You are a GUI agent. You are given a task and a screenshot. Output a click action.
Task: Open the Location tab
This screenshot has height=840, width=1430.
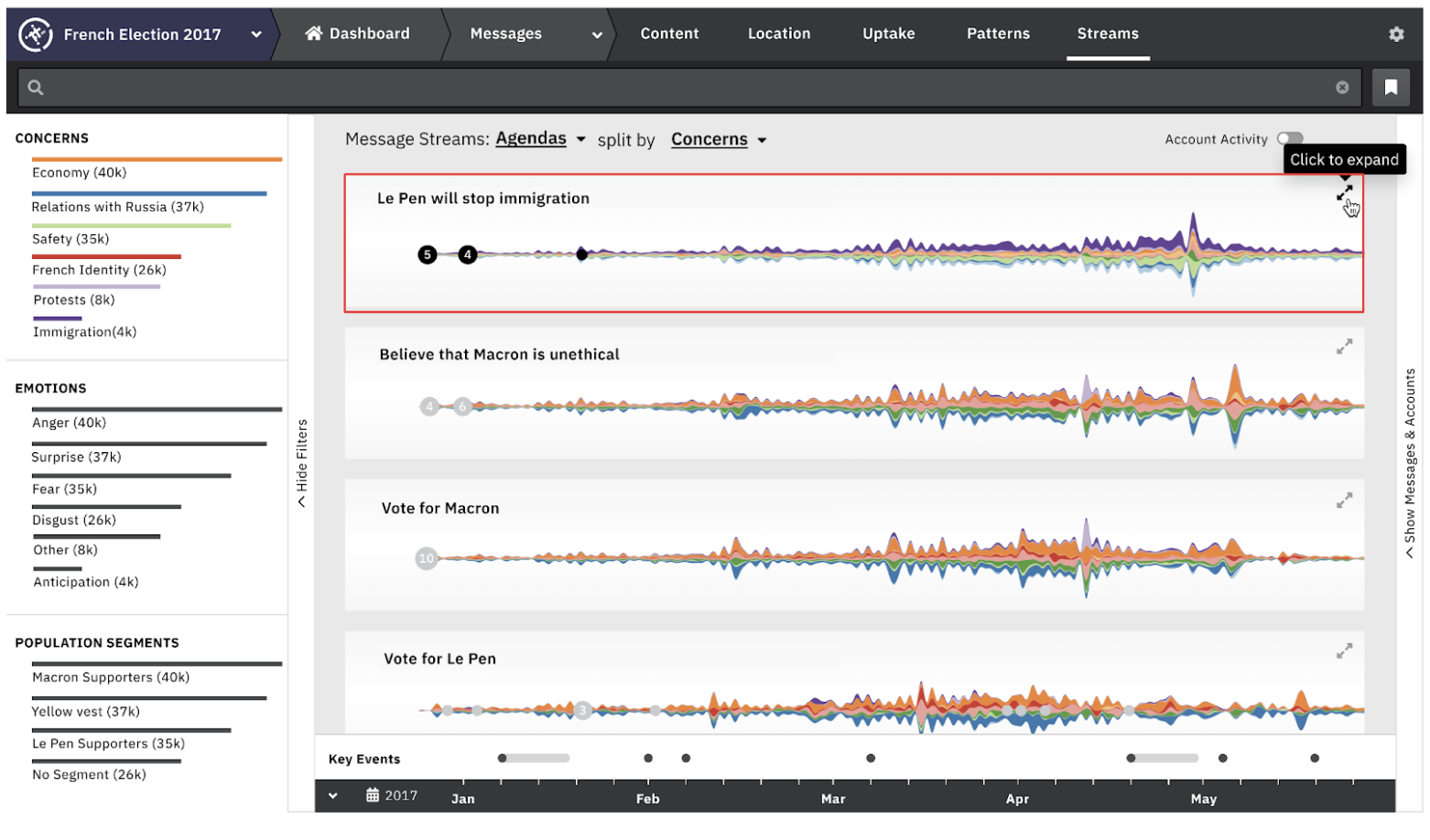778,34
